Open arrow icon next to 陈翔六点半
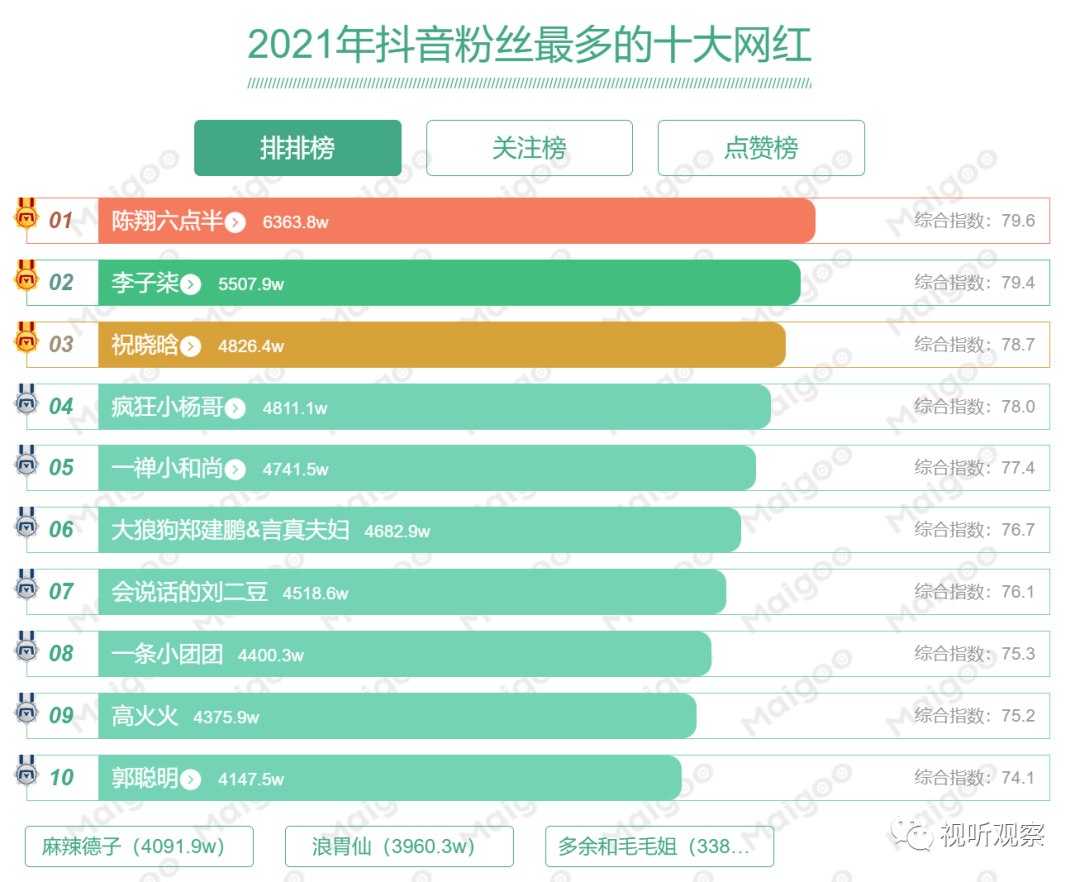1080x882 pixels. click(x=236, y=222)
